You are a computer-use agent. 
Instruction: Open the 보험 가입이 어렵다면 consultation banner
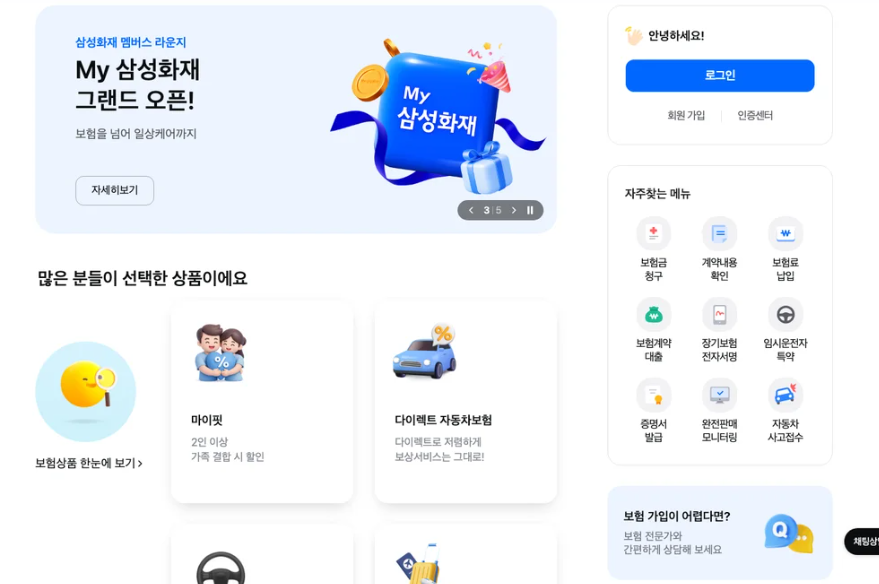pos(720,532)
